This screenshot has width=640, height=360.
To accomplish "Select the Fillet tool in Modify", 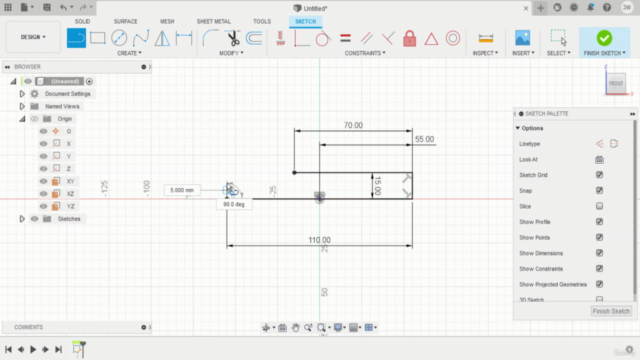I will tap(211, 38).
